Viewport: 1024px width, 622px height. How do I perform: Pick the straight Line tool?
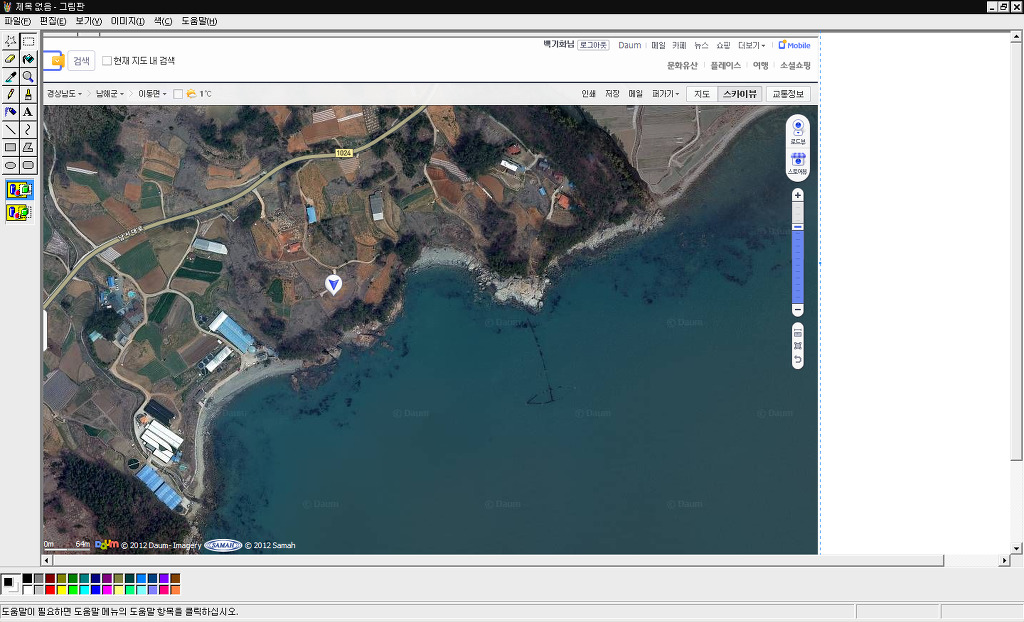coord(10,129)
